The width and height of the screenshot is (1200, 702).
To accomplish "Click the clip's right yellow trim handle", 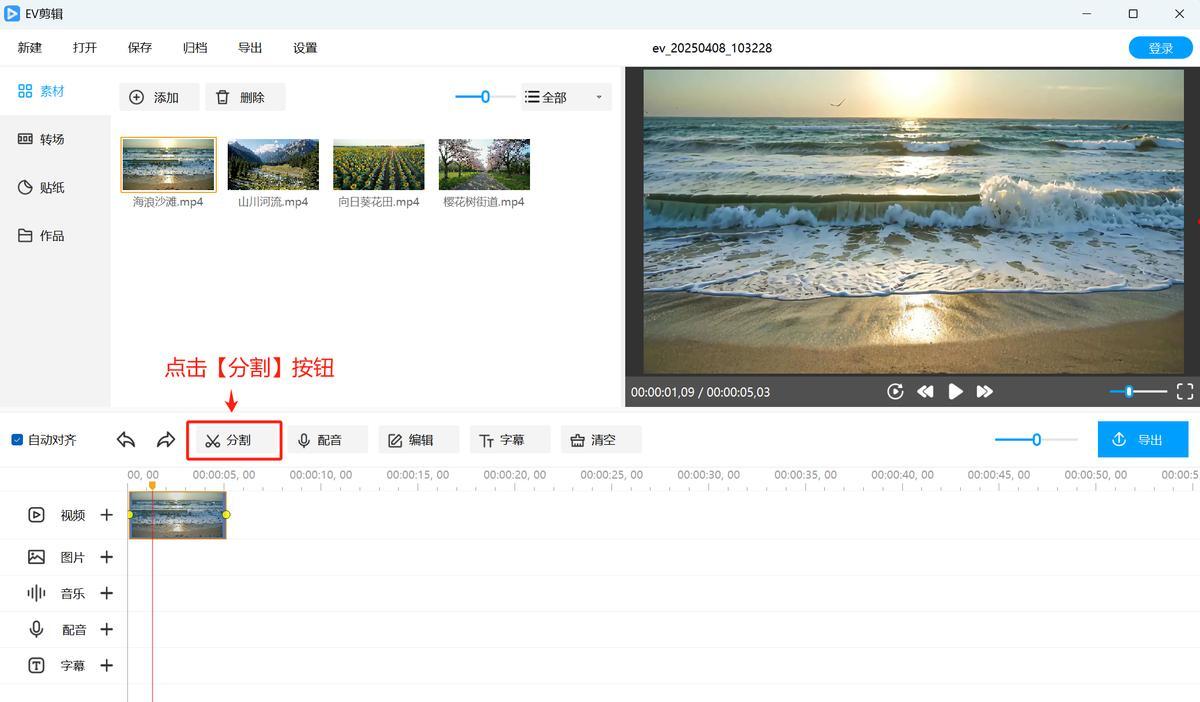I will click(226, 514).
